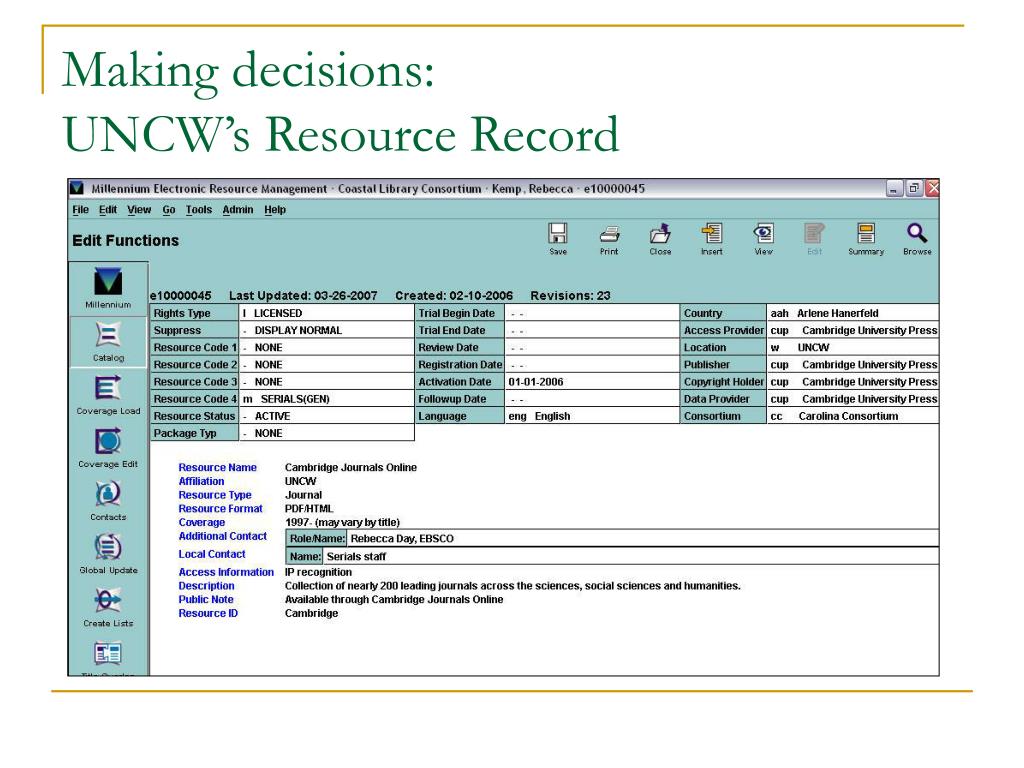Click the Save toolbar icon
Viewport: 1024px width, 768px height.
558,238
